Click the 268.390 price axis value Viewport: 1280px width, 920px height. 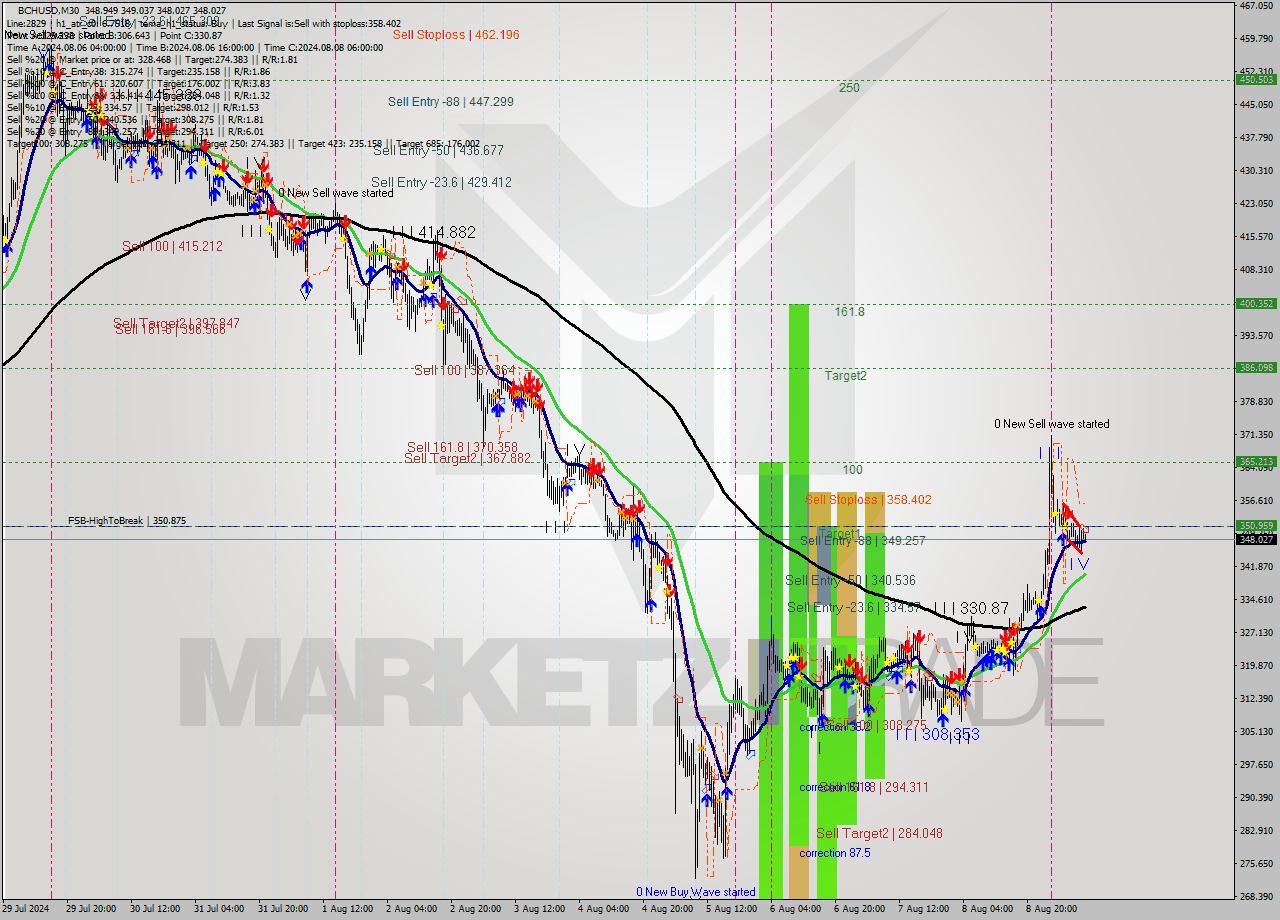coord(1256,896)
